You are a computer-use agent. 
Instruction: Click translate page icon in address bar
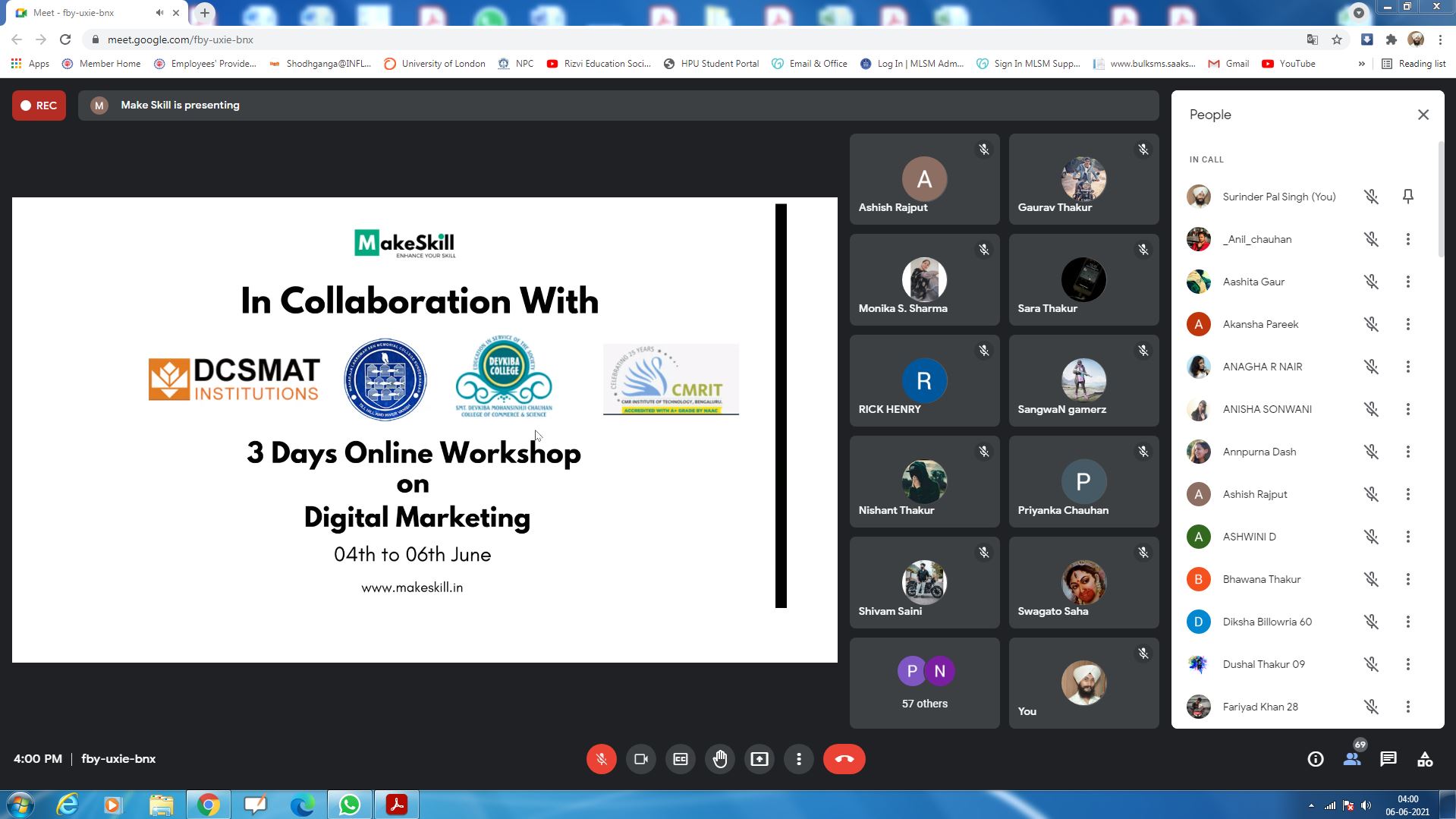click(x=1312, y=39)
